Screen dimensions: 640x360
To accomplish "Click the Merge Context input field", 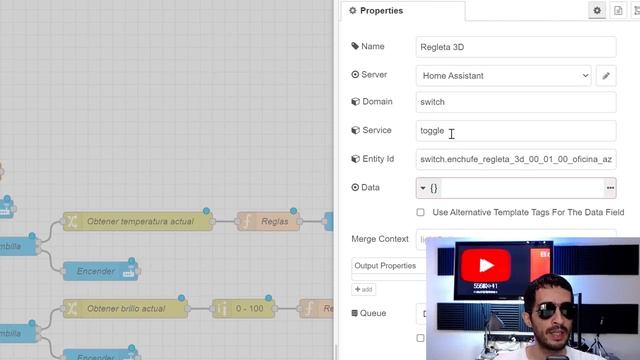I will coord(516,239).
